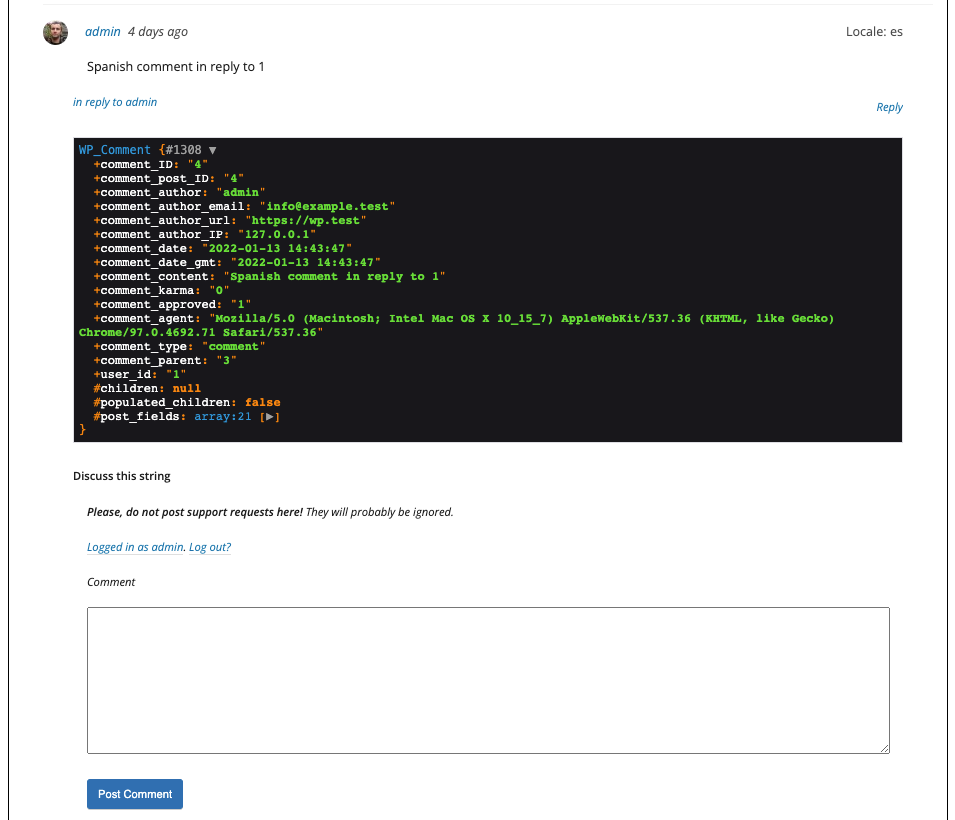The image size is (955, 820).
Task: Click the textarea resize handle corner
Action: coord(884,748)
